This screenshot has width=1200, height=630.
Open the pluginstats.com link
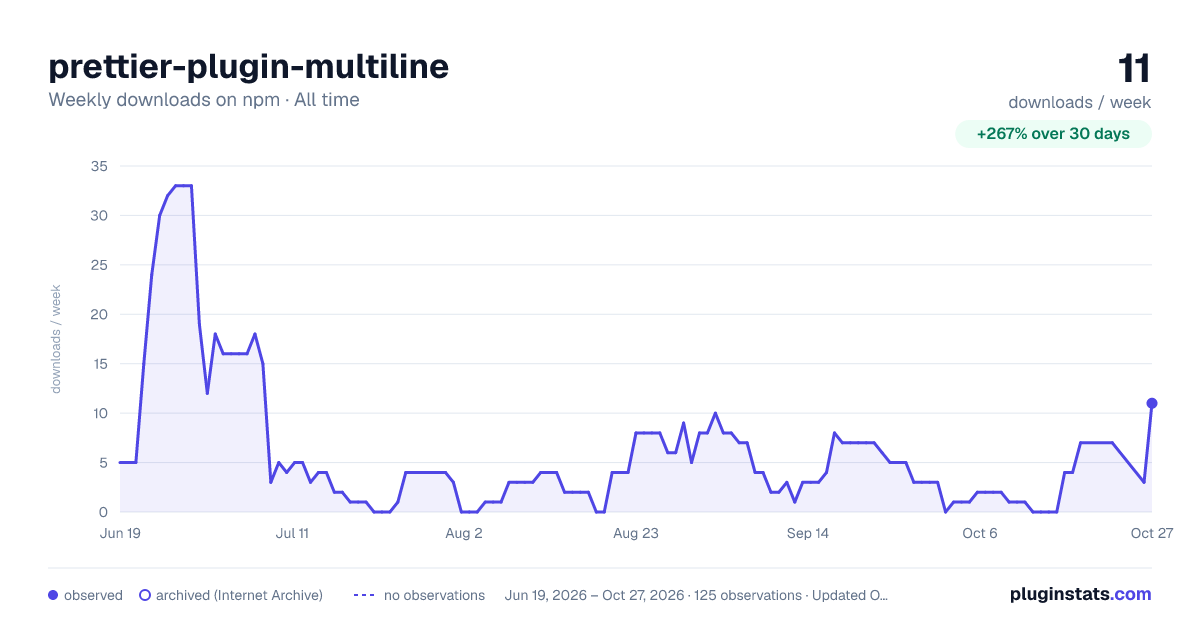click(1081, 594)
